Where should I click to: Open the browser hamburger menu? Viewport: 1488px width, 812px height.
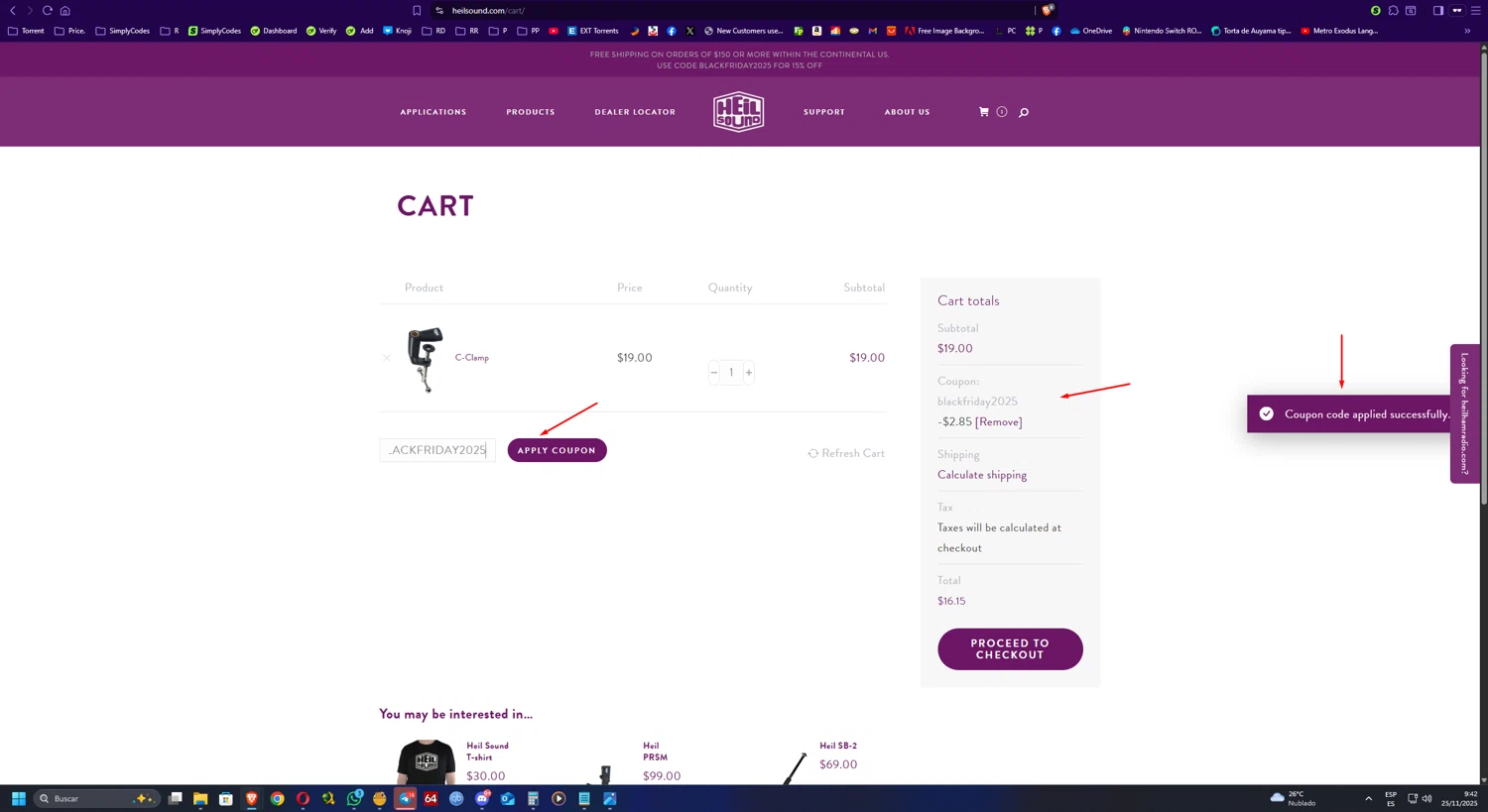(x=1476, y=10)
